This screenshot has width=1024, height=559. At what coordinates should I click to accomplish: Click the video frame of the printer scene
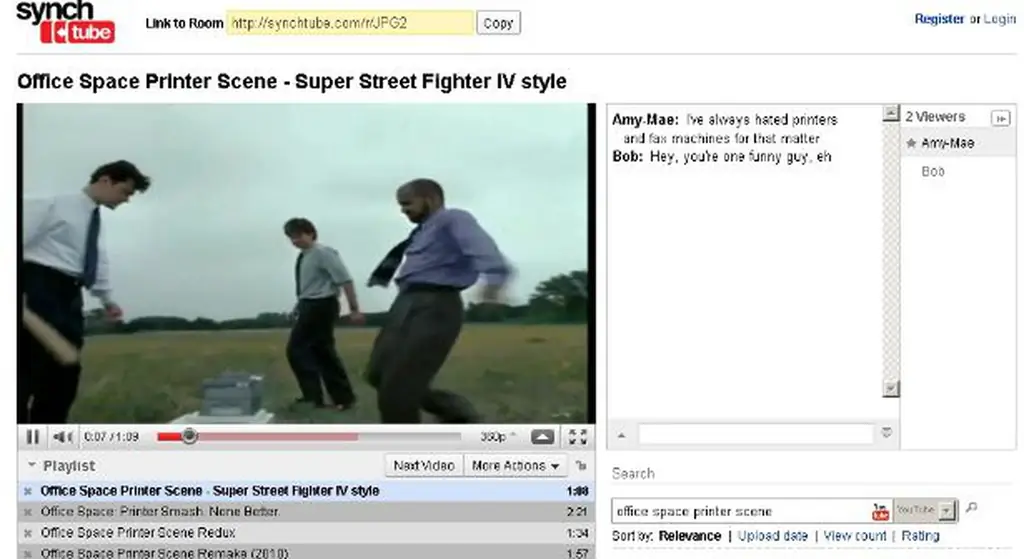pos(306,263)
